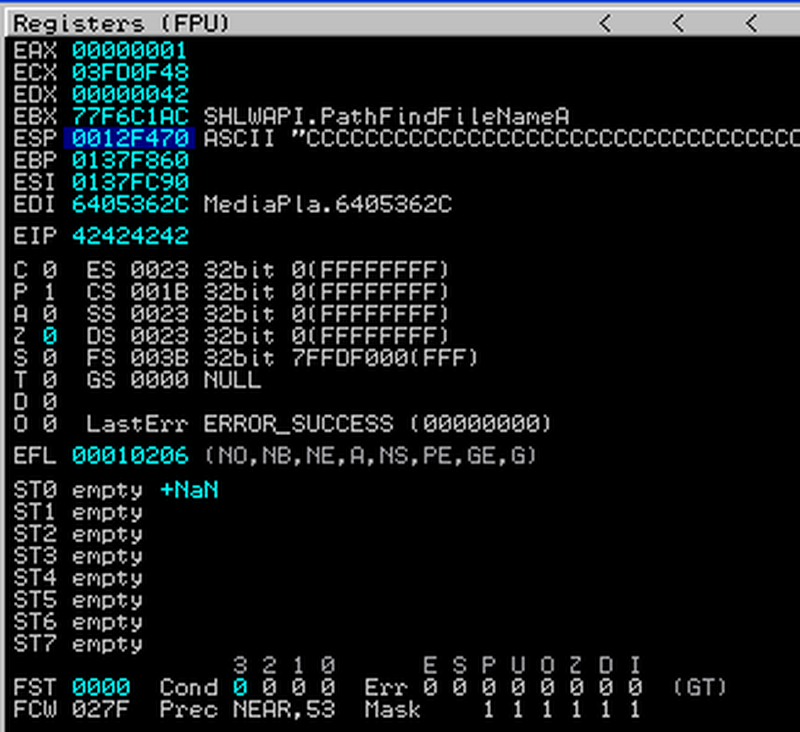Click the highlighted ESP value 0012F470
Screen dimensions: 800x732
click(x=129, y=138)
